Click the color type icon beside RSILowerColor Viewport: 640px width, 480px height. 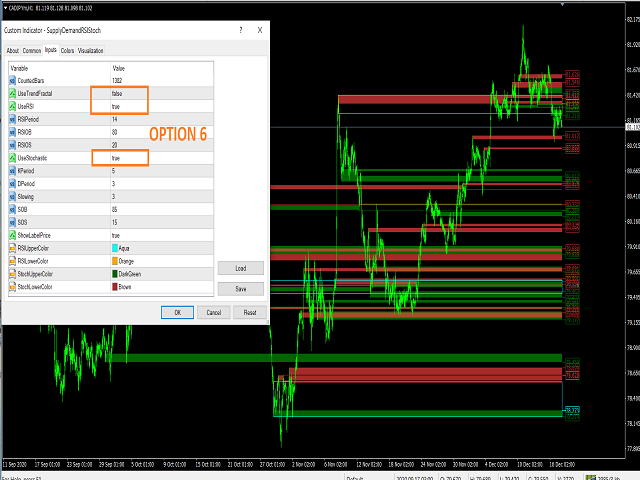point(13,261)
